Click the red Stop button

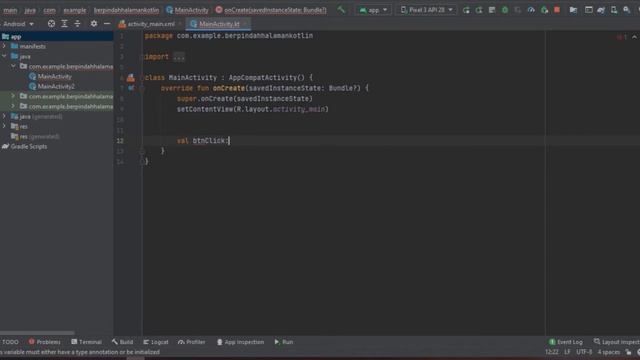[557, 10]
